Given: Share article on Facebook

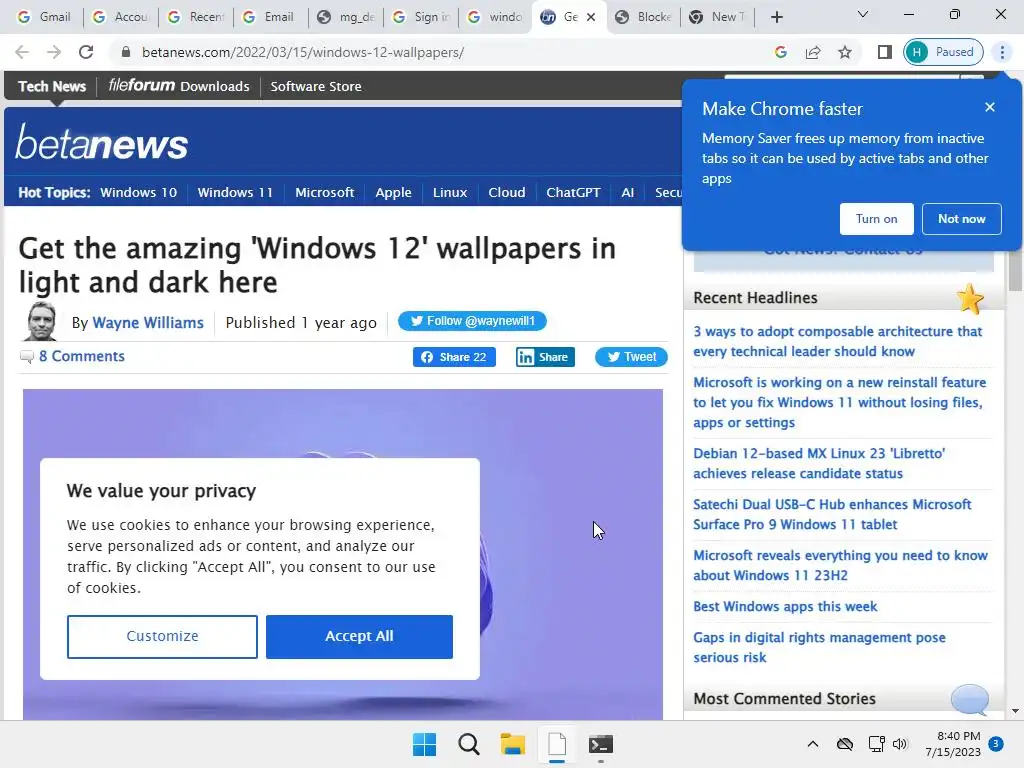Looking at the screenshot, I should 454,357.
